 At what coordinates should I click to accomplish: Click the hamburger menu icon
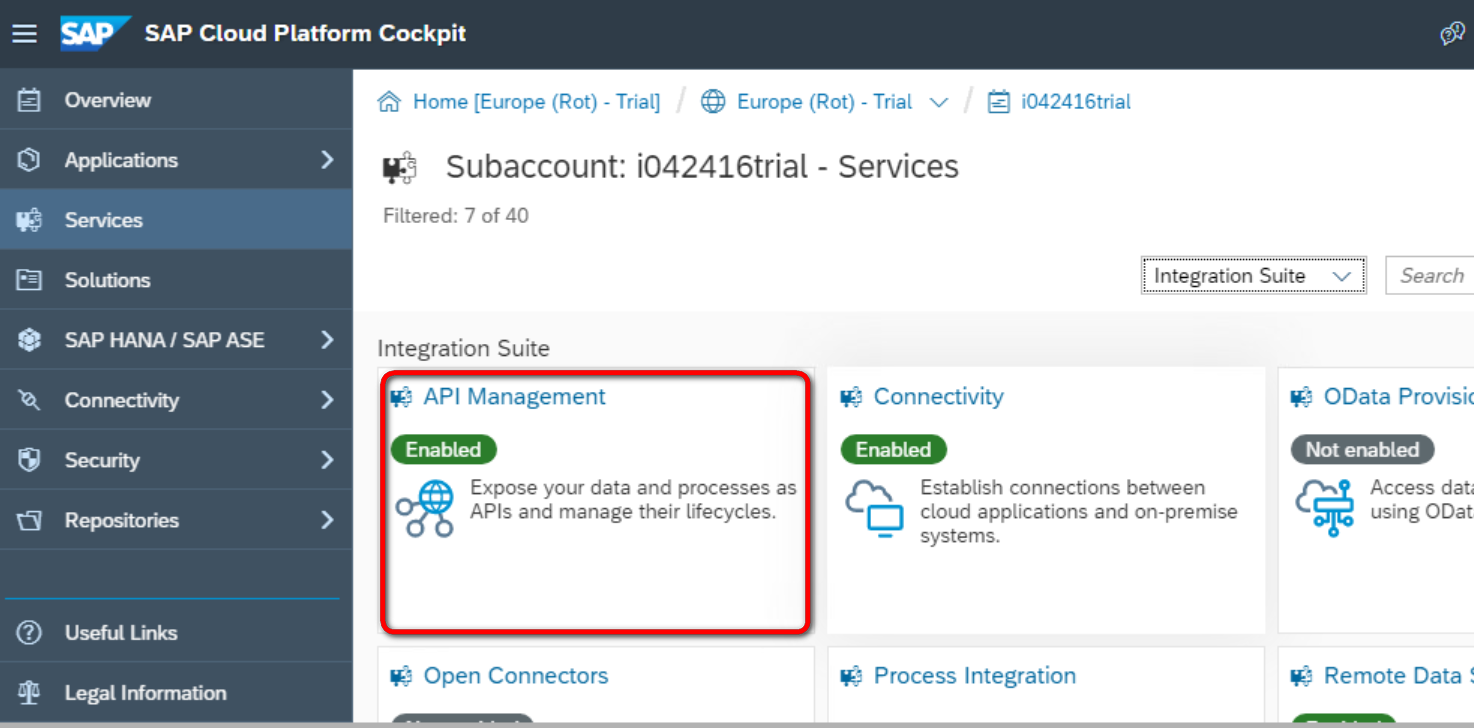[x=24, y=34]
